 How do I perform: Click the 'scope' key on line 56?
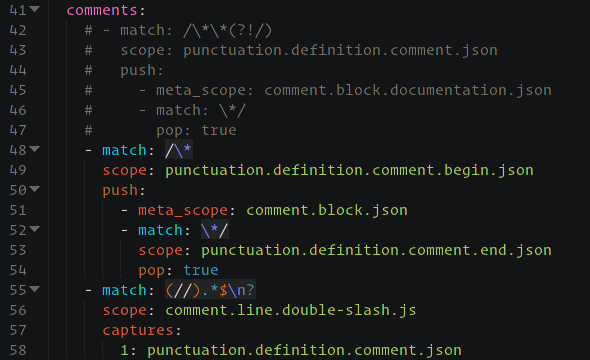coord(124,311)
